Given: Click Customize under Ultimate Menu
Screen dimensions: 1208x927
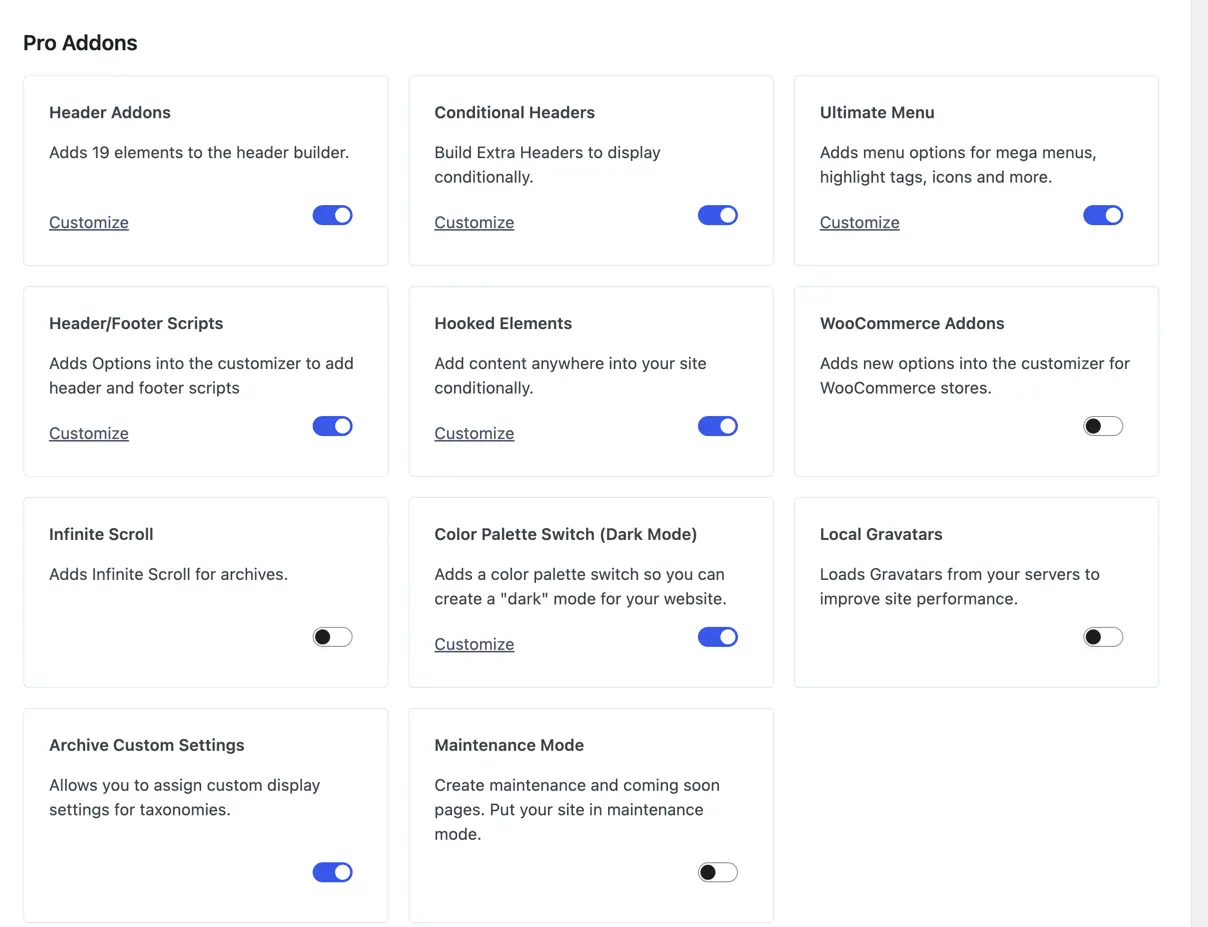Looking at the screenshot, I should coord(859,222).
